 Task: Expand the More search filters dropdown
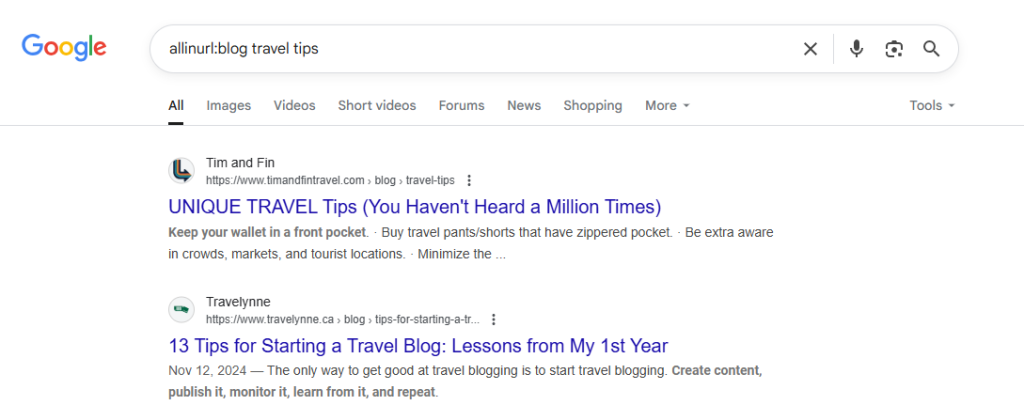pos(667,105)
